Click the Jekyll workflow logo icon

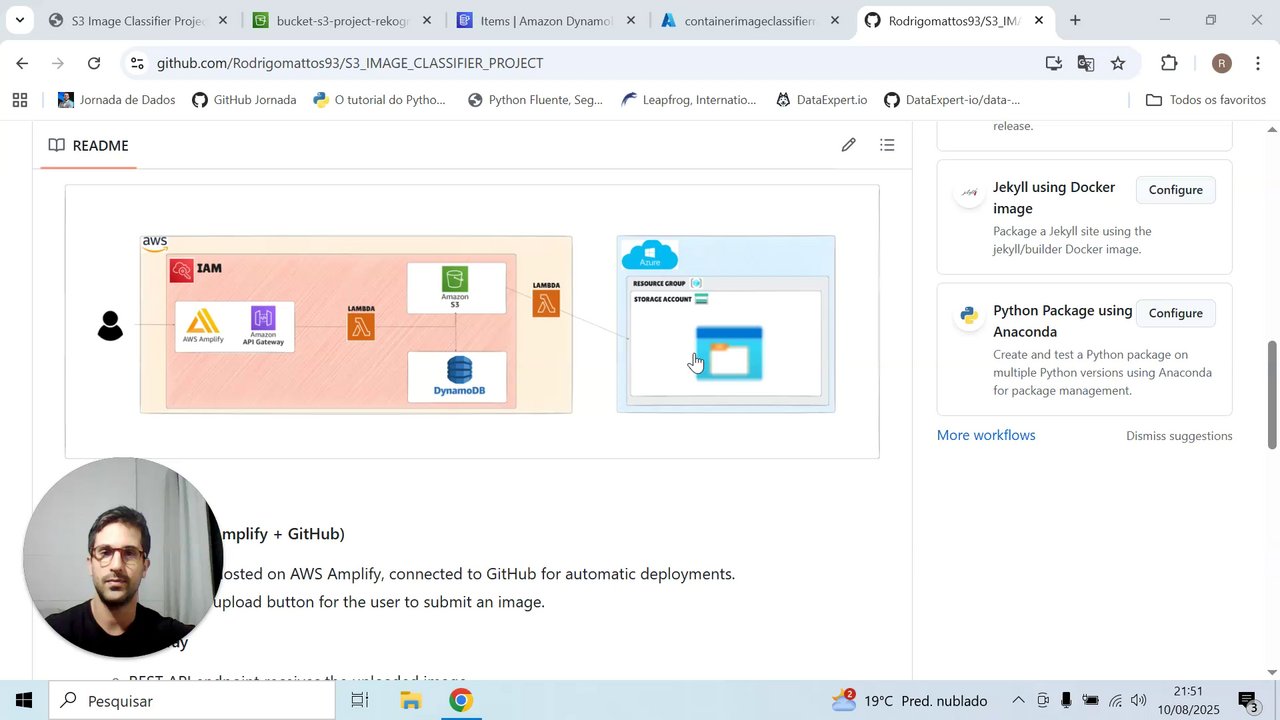click(969, 192)
